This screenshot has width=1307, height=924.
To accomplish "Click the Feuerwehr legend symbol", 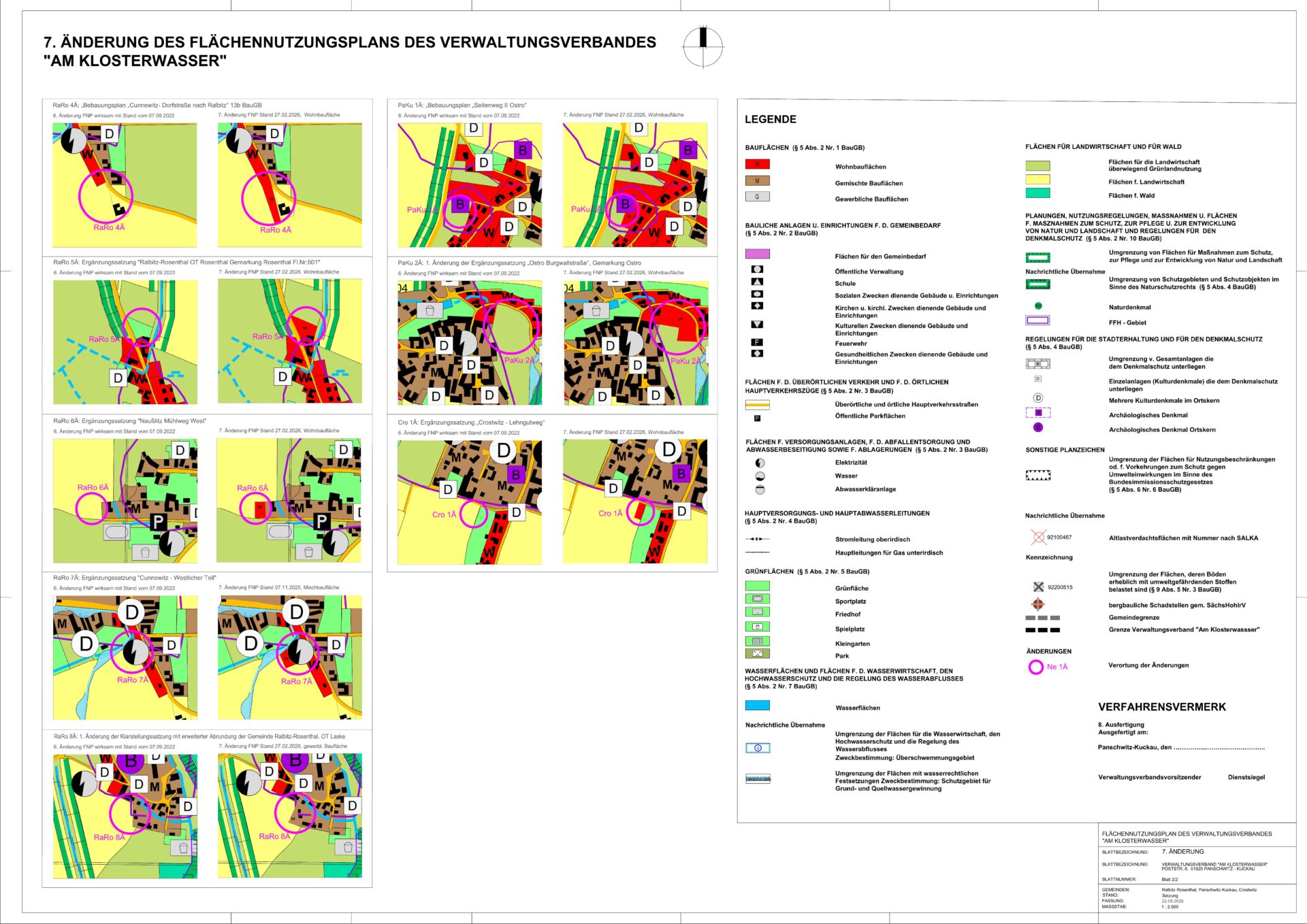I will [x=757, y=342].
